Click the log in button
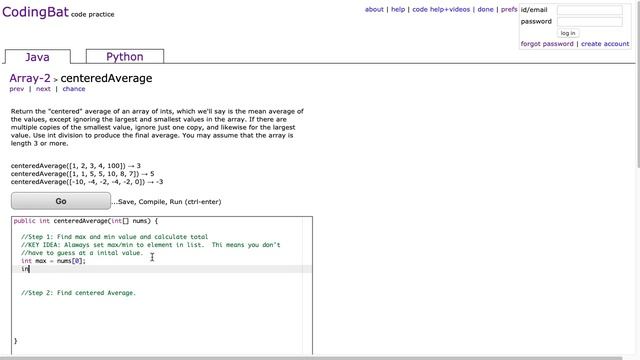 (568, 33)
